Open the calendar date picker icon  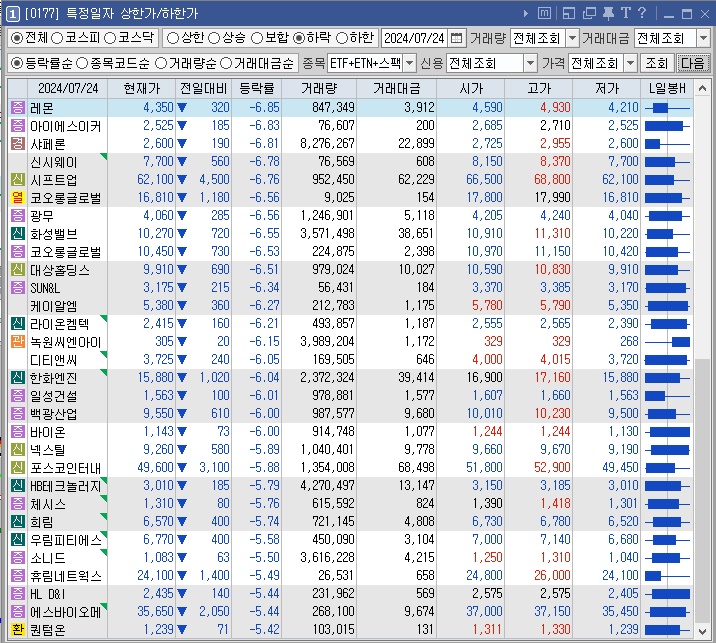[456, 38]
